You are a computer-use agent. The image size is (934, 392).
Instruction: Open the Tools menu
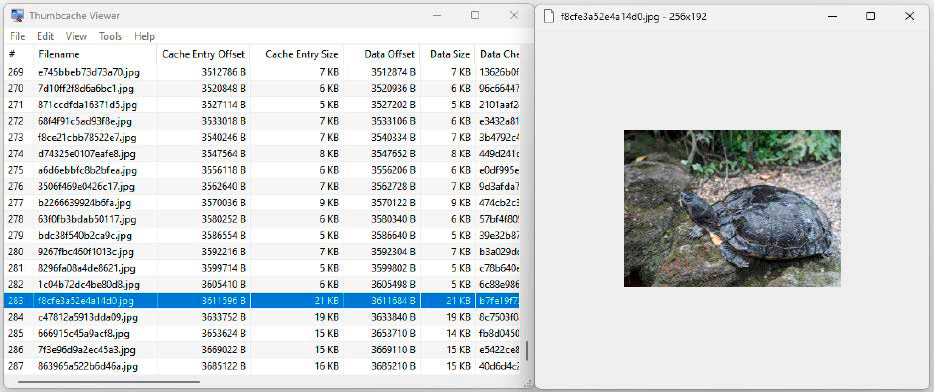click(x=110, y=36)
